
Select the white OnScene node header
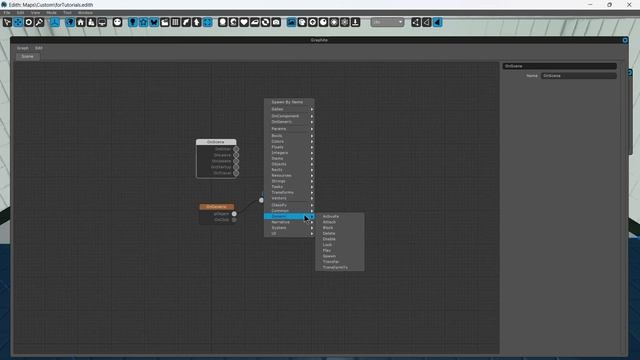pos(216,142)
